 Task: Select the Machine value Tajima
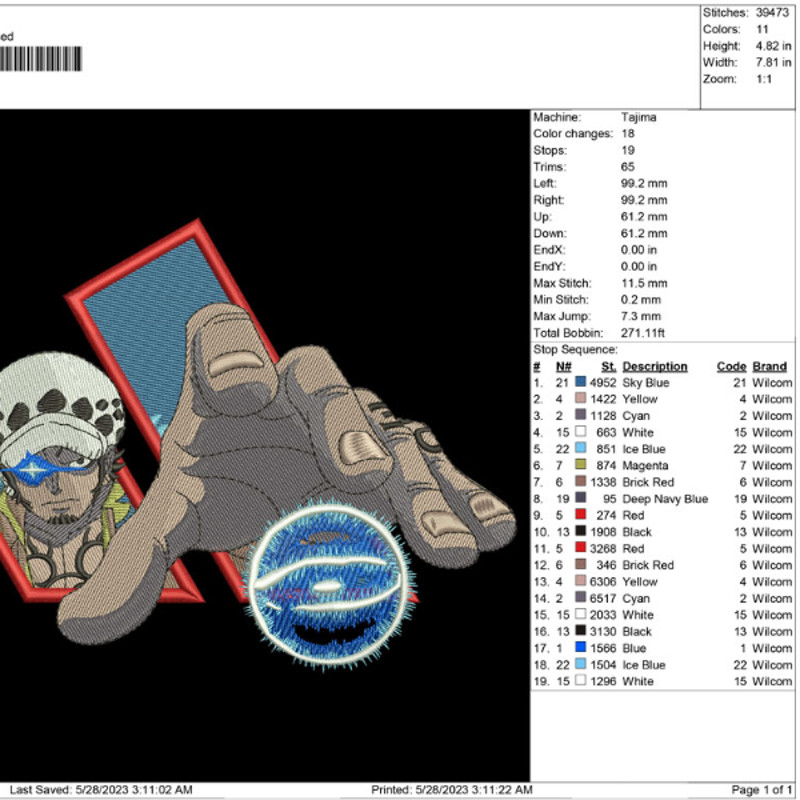tap(638, 117)
